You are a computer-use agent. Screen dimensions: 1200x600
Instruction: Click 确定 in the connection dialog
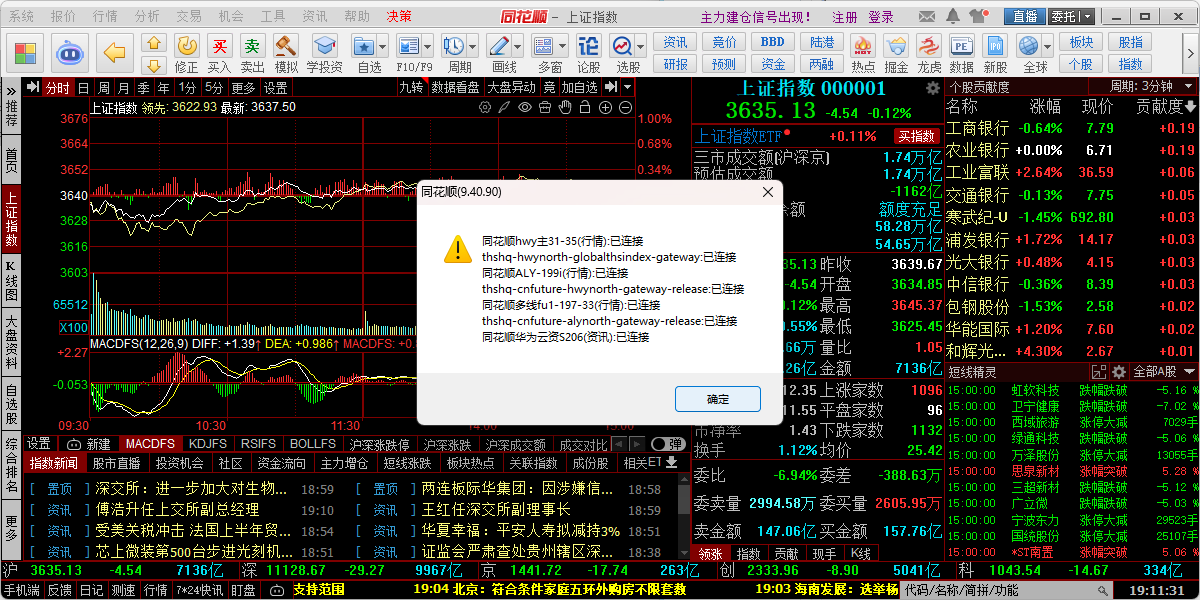tap(718, 399)
